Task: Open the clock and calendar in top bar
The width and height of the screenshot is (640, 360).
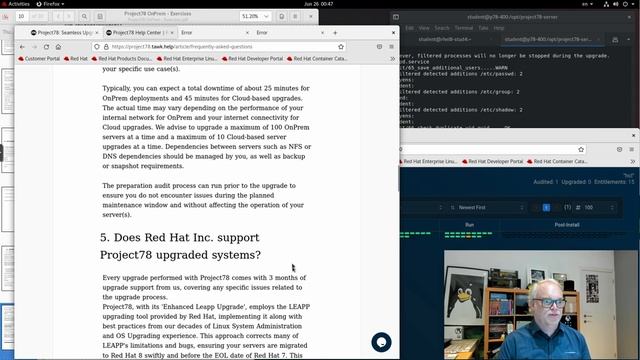Action: click(319, 4)
